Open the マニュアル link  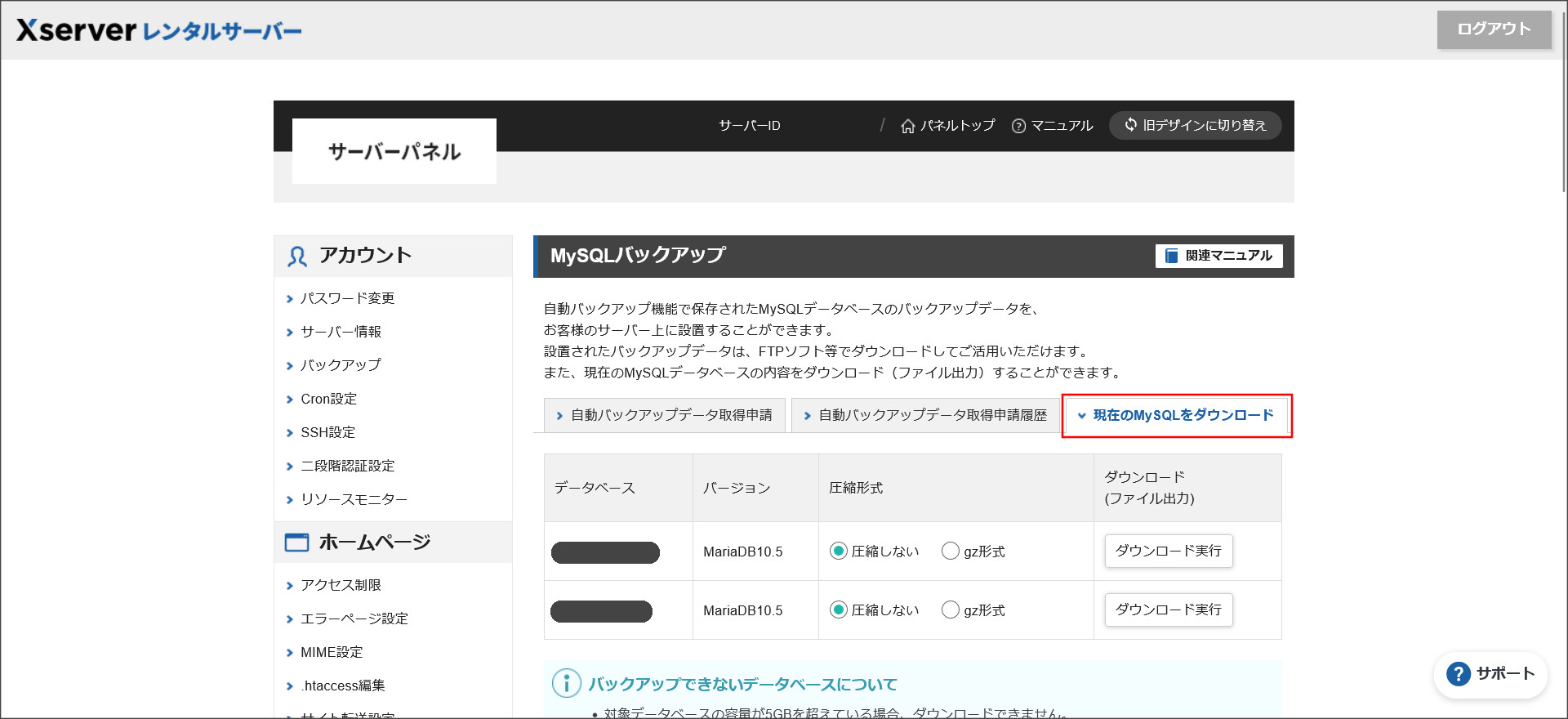[x=1052, y=126]
